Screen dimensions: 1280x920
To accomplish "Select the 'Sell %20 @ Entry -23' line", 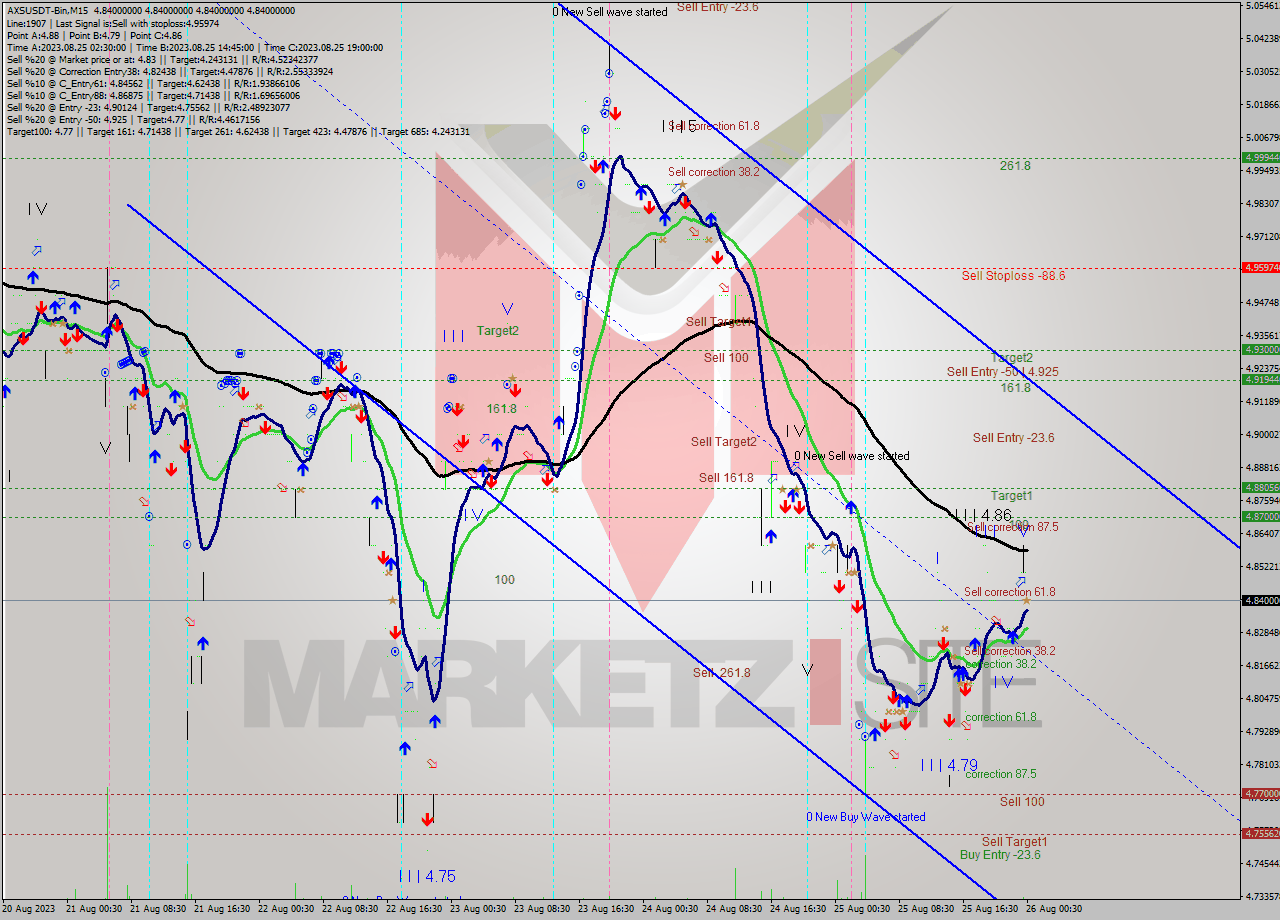I will point(148,107).
